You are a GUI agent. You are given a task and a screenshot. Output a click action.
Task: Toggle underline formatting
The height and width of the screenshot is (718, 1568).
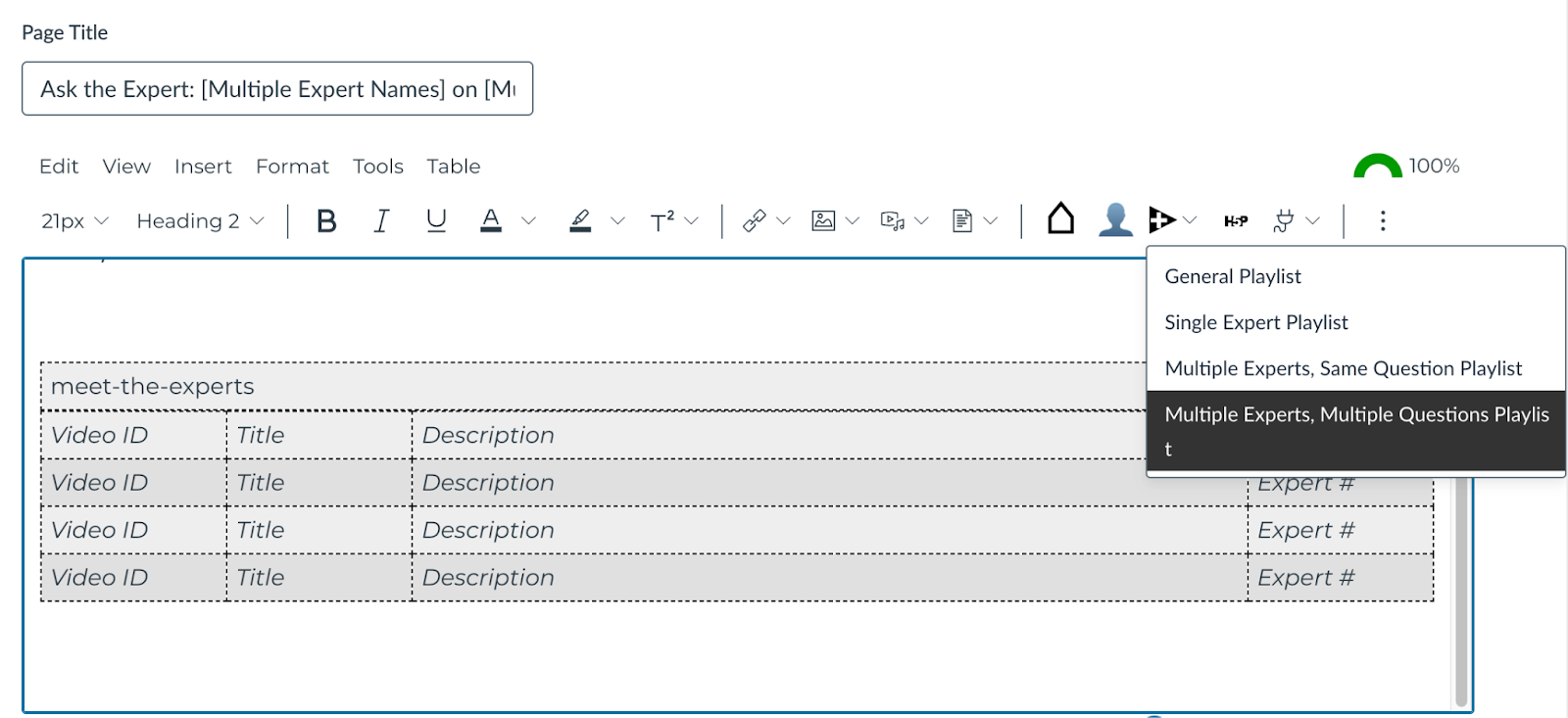pyautogui.click(x=436, y=221)
